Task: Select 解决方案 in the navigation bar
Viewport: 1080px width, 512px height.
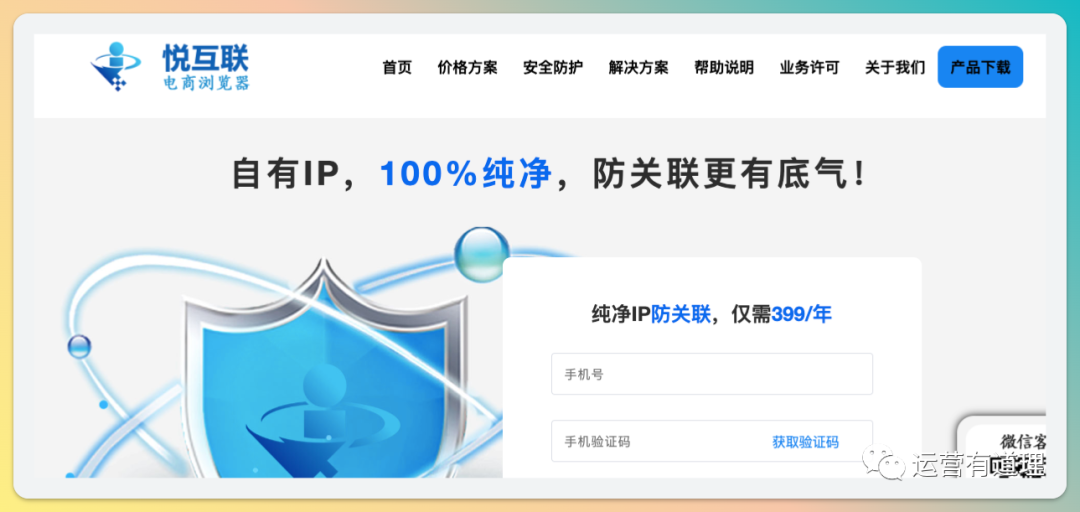Action: pos(638,68)
